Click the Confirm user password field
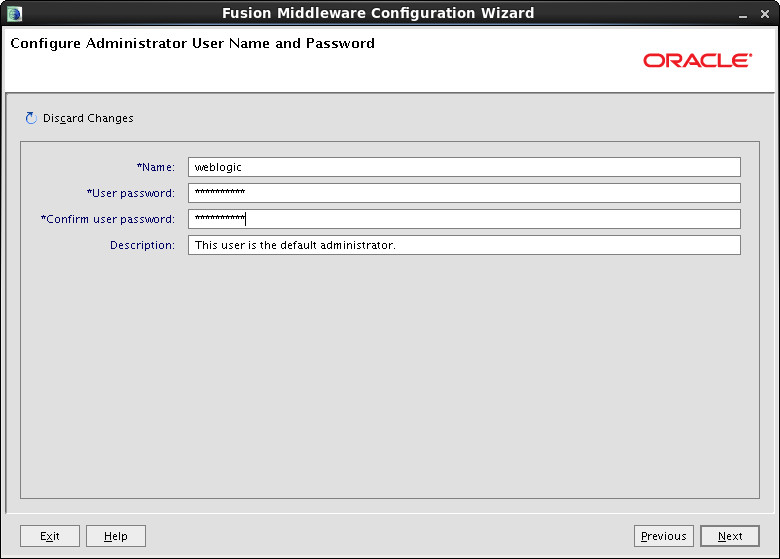This screenshot has height=559, width=780. click(464, 219)
